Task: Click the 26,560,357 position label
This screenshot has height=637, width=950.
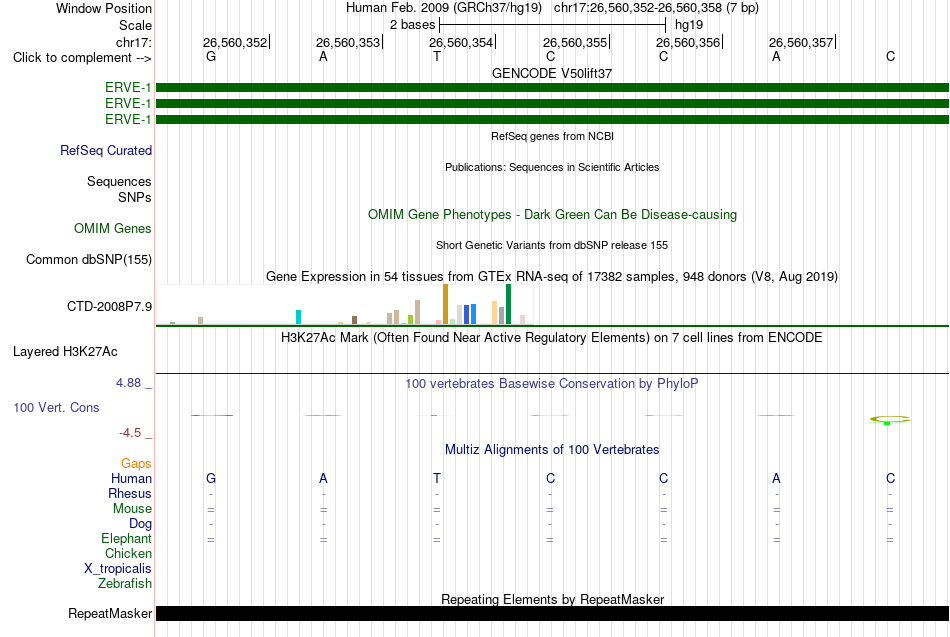Action: coord(801,42)
